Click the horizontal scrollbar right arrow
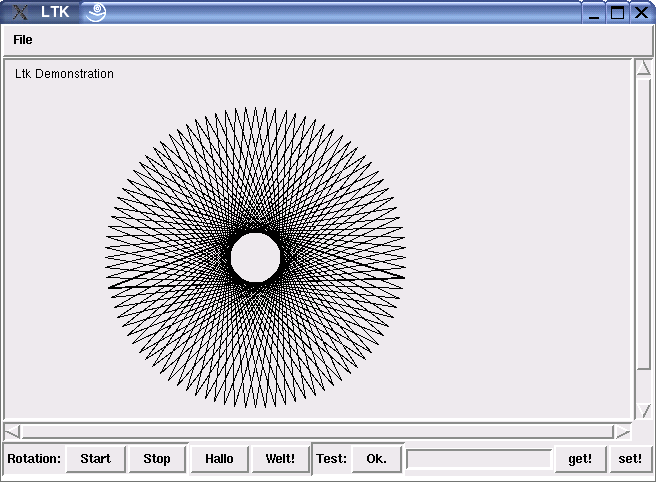This screenshot has height=482, width=656. point(623,432)
